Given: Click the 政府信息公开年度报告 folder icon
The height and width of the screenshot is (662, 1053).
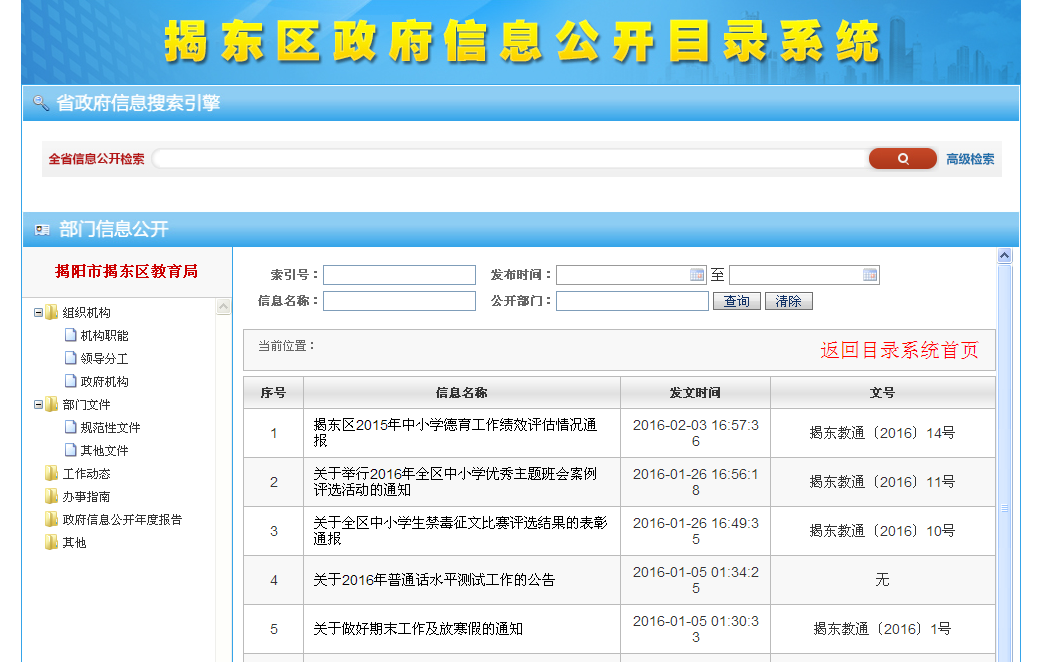Looking at the screenshot, I should point(52,519).
